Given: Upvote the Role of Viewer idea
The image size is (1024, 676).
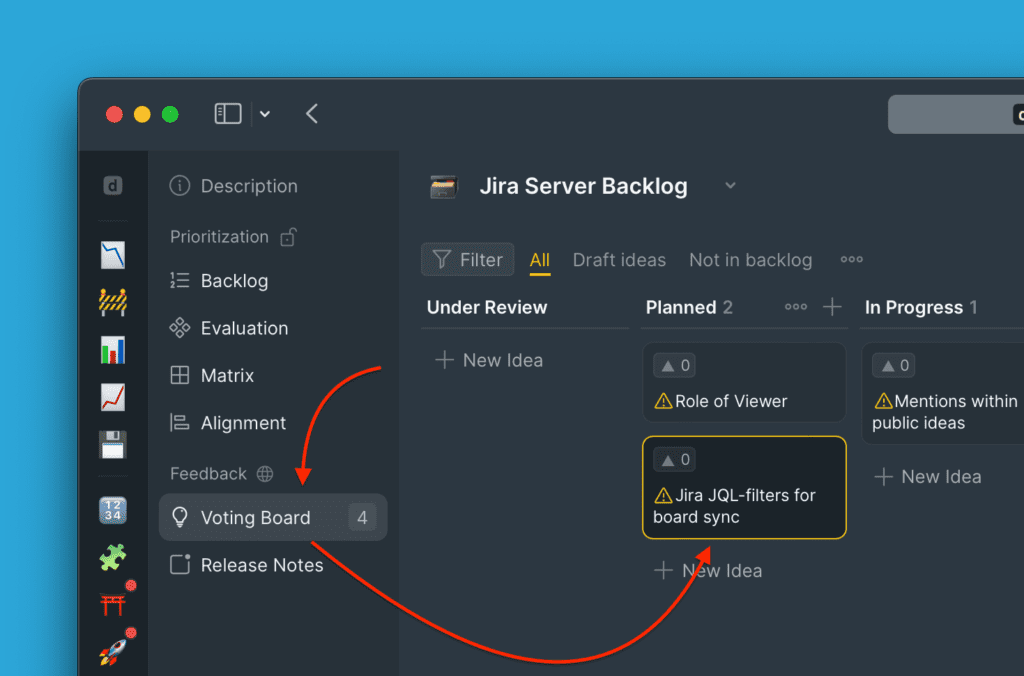Looking at the screenshot, I should (674, 366).
